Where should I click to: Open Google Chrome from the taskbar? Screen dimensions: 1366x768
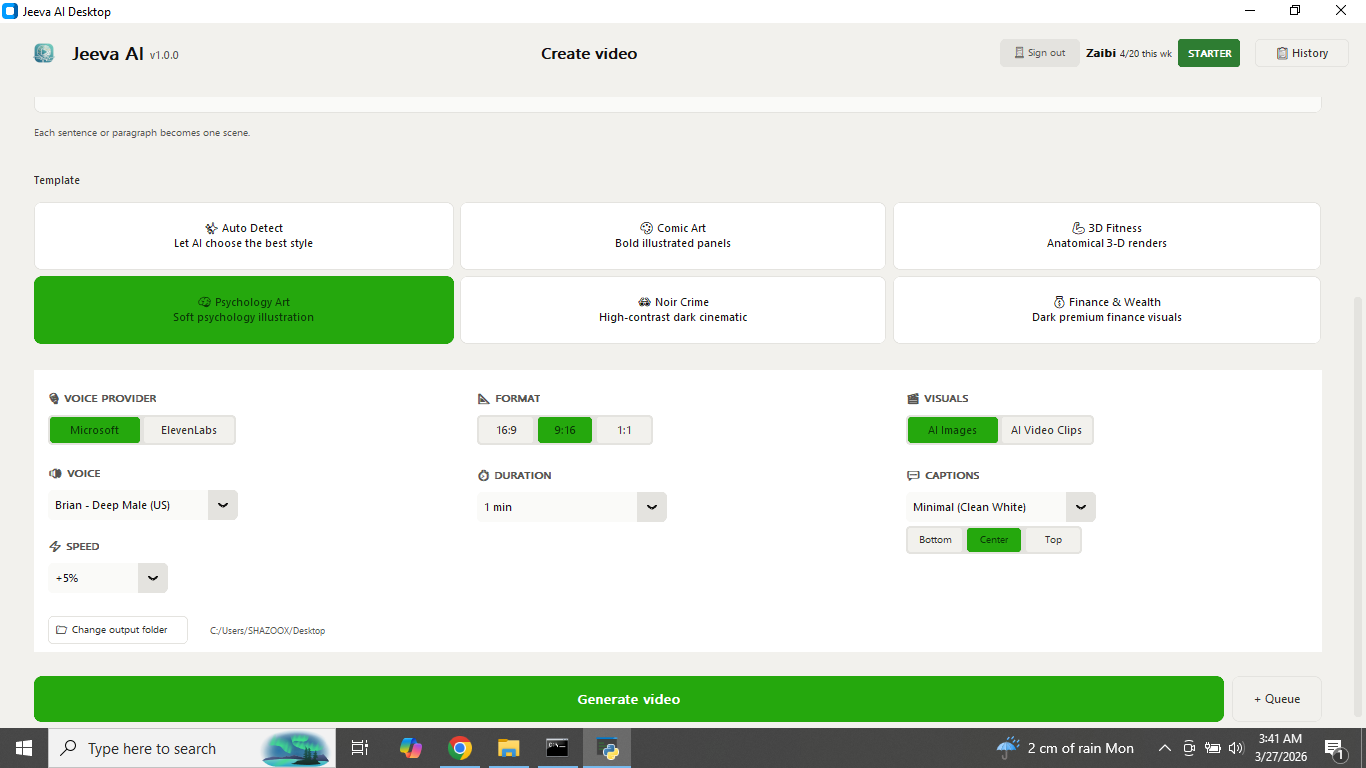pos(460,748)
